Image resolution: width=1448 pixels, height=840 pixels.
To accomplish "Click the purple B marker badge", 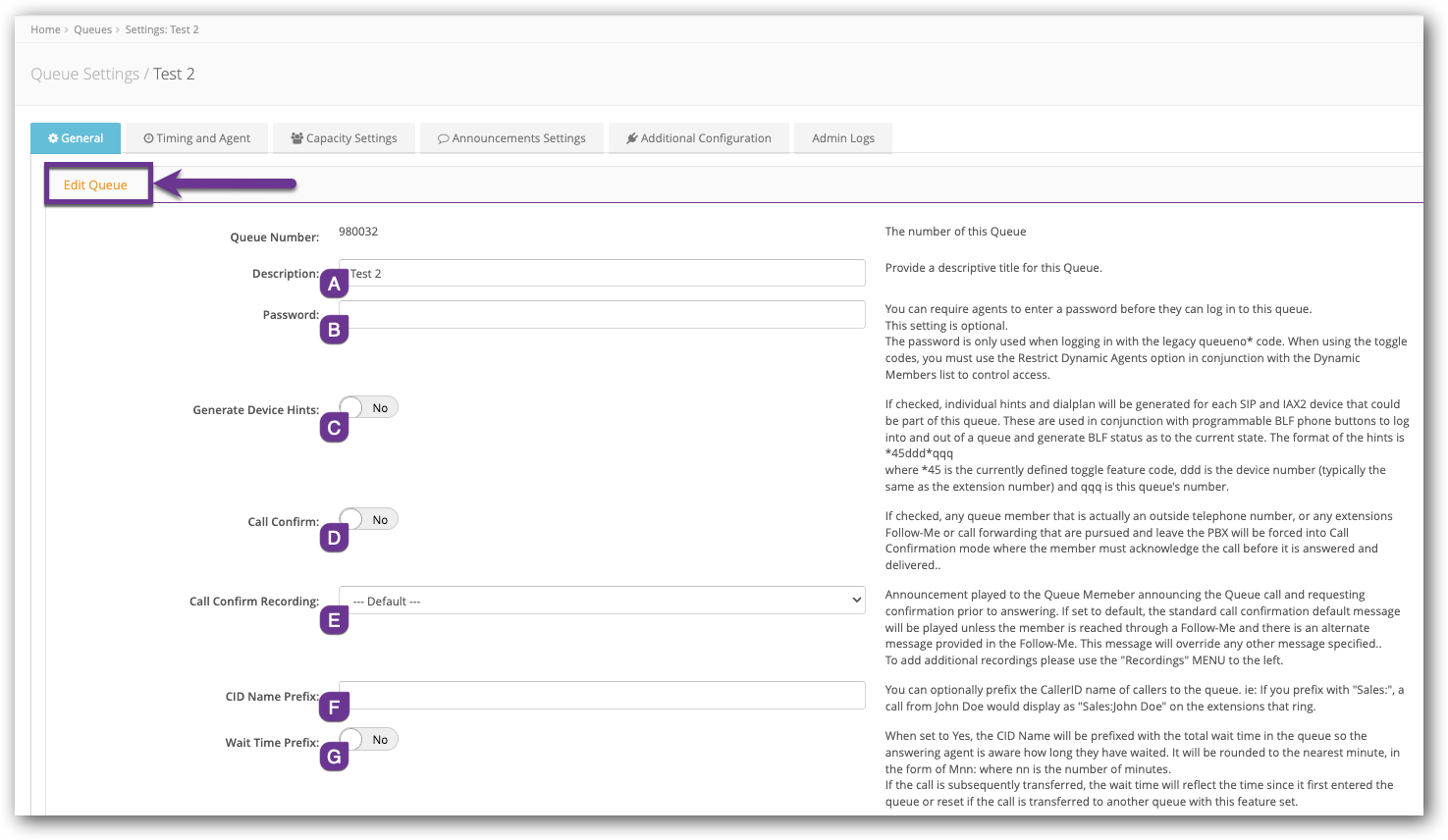I will tap(334, 330).
